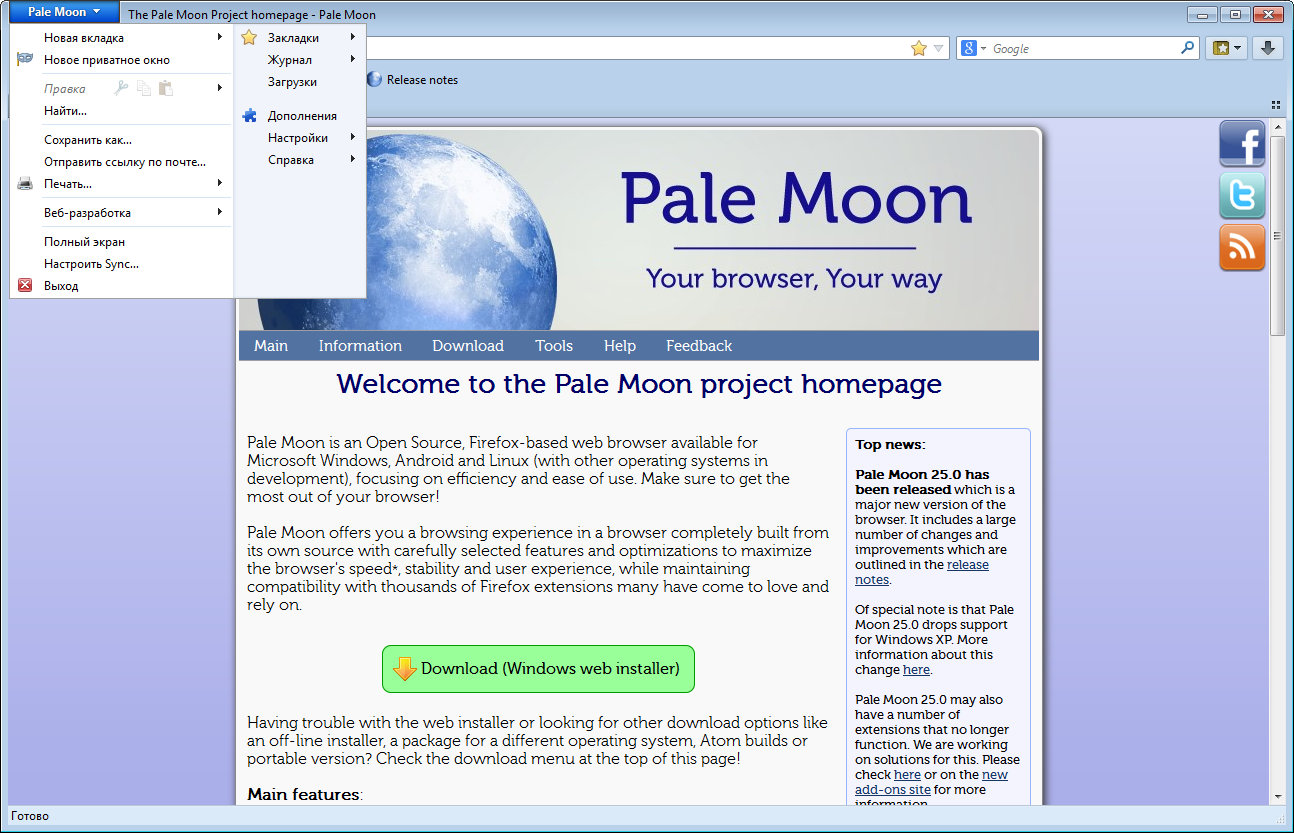
Task: Open the Download navigation tab
Action: [468, 346]
